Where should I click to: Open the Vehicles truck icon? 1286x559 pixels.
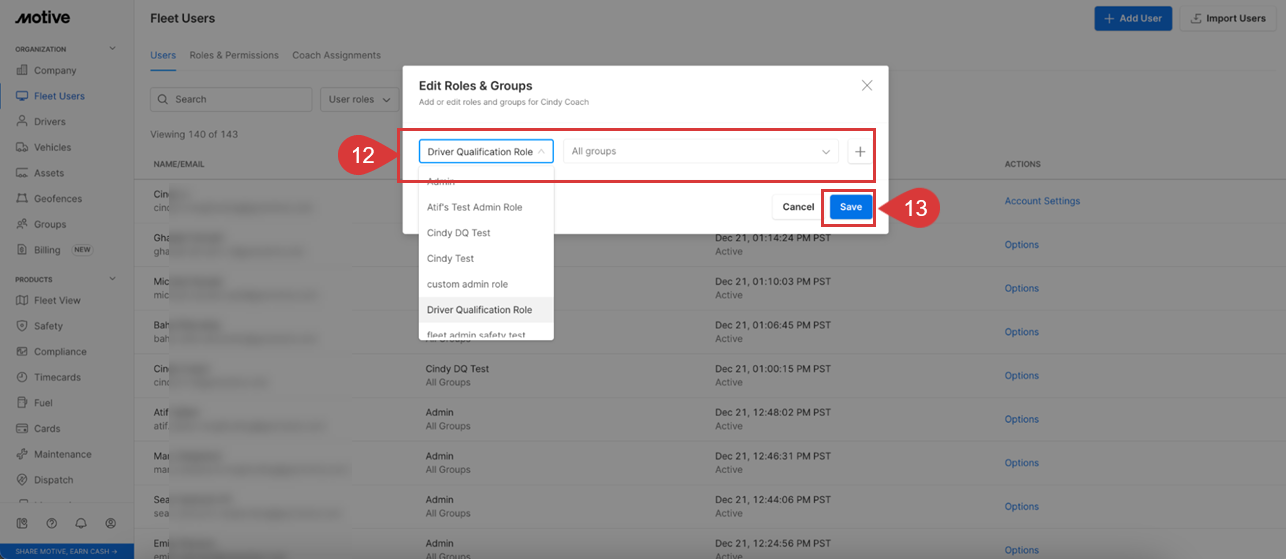coord(23,148)
